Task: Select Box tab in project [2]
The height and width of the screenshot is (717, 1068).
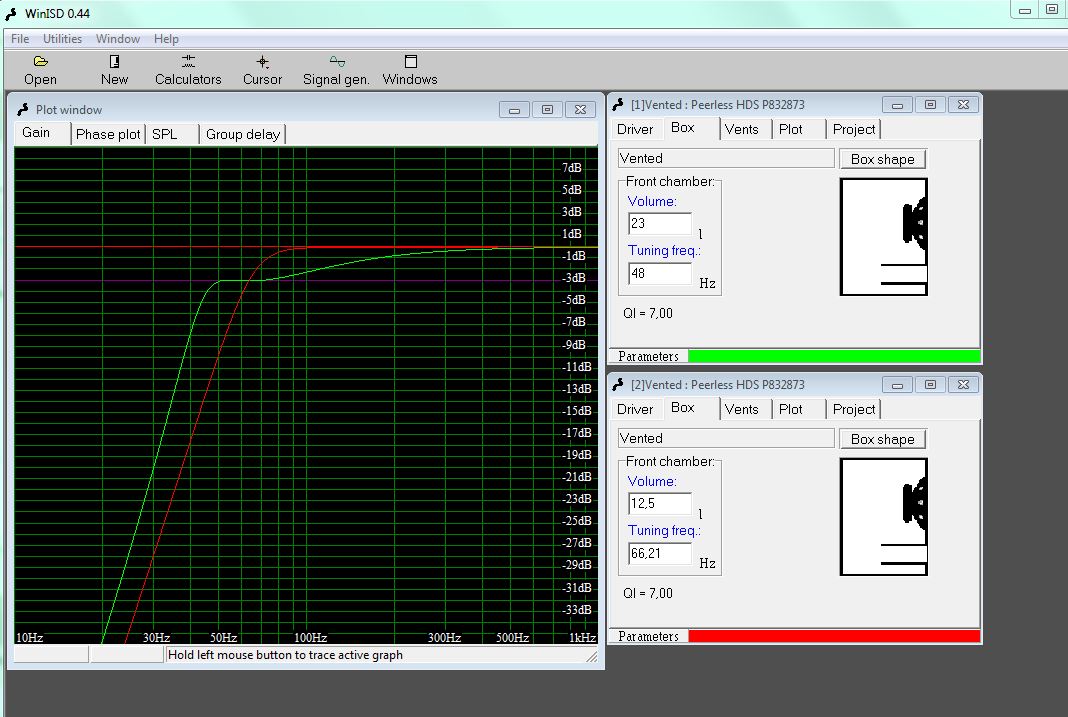Action: pos(691,408)
